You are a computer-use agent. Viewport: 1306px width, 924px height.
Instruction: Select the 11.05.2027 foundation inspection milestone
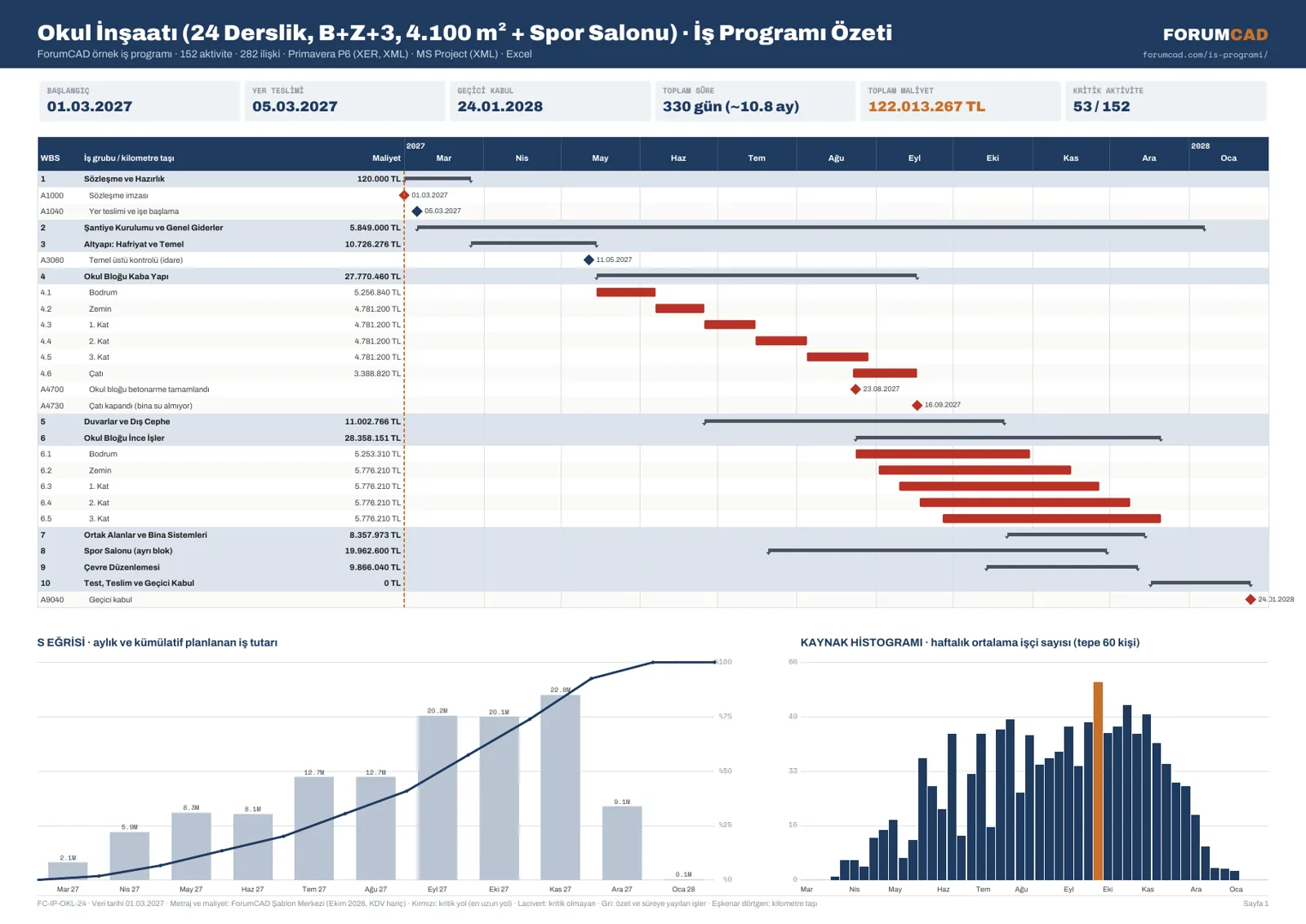[589, 260]
